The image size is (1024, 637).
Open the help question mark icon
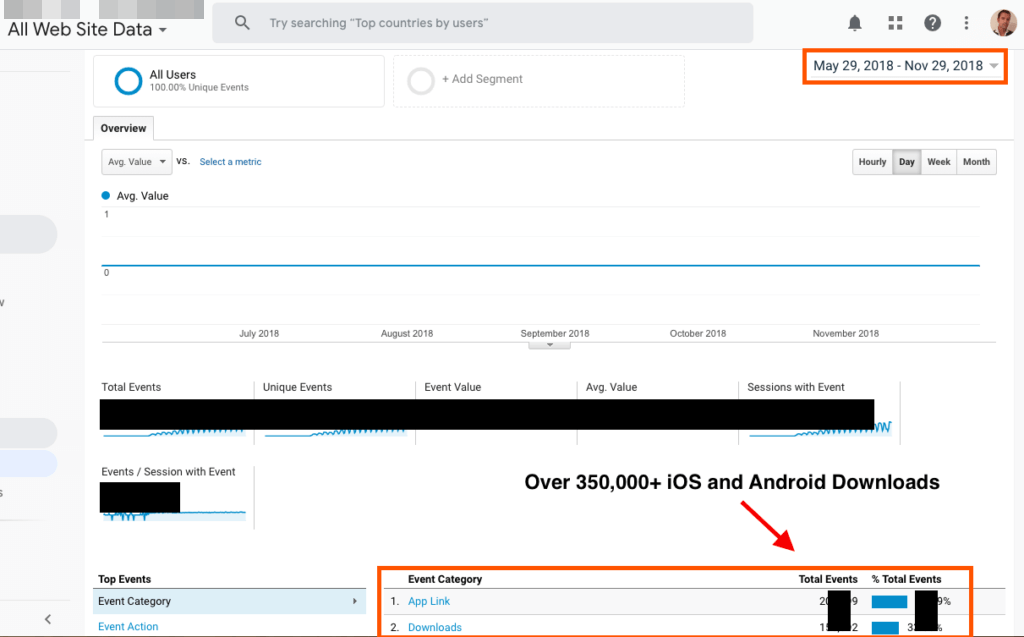pyautogui.click(x=932, y=23)
